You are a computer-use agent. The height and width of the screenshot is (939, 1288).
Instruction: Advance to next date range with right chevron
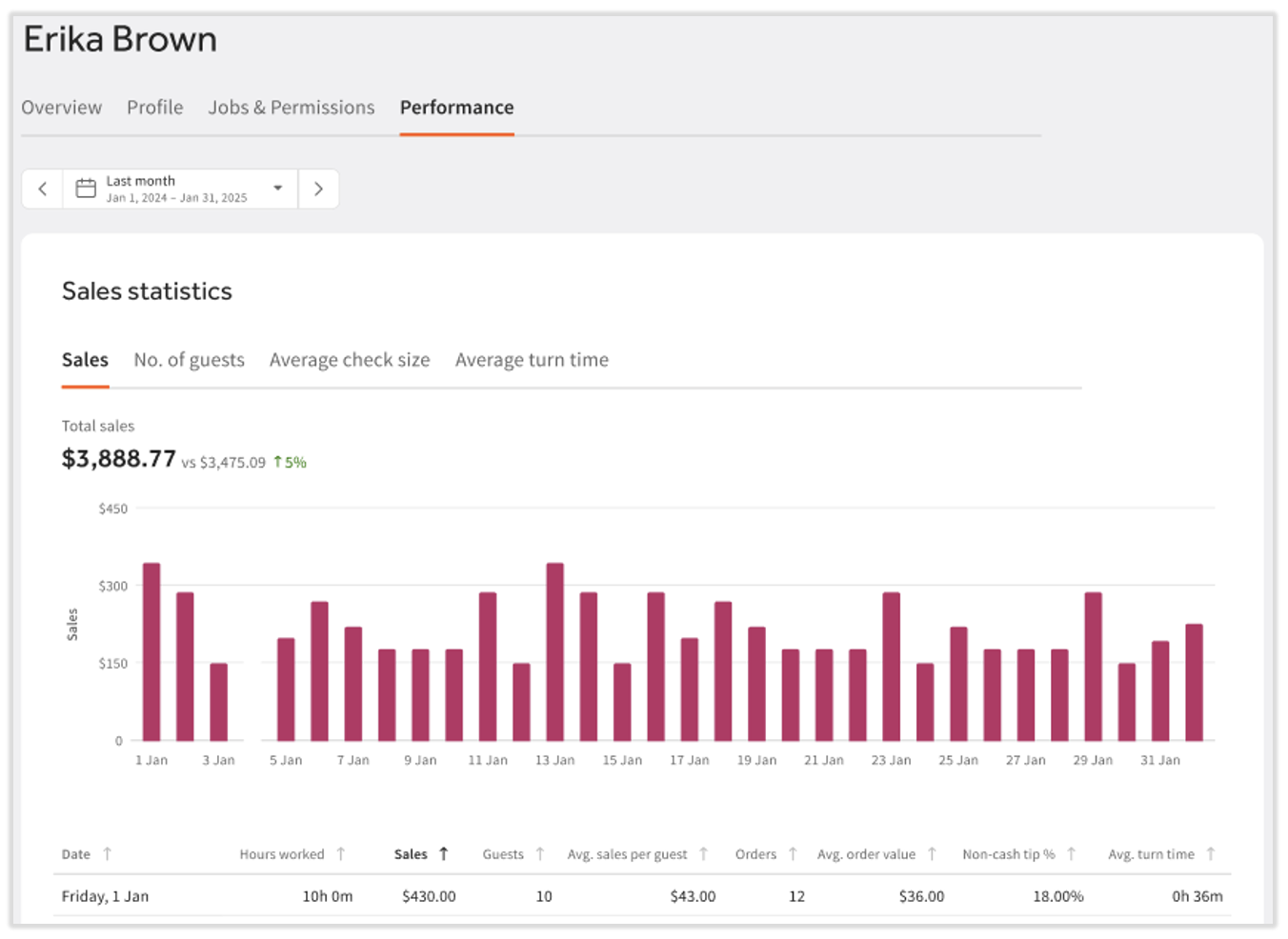318,189
